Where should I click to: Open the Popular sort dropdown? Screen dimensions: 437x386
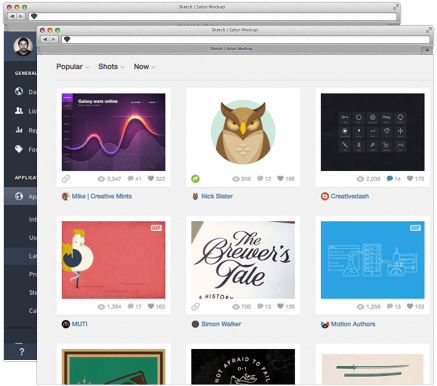tap(73, 67)
